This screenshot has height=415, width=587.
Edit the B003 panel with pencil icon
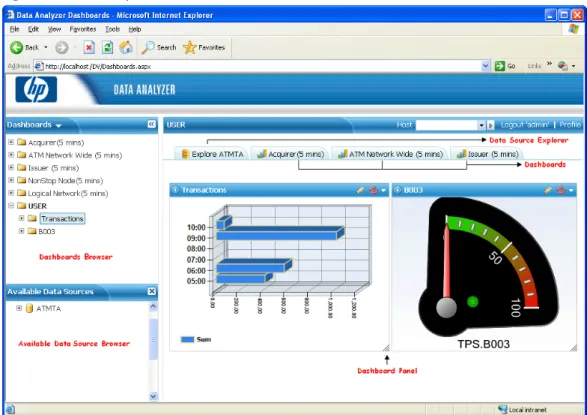coord(548,190)
